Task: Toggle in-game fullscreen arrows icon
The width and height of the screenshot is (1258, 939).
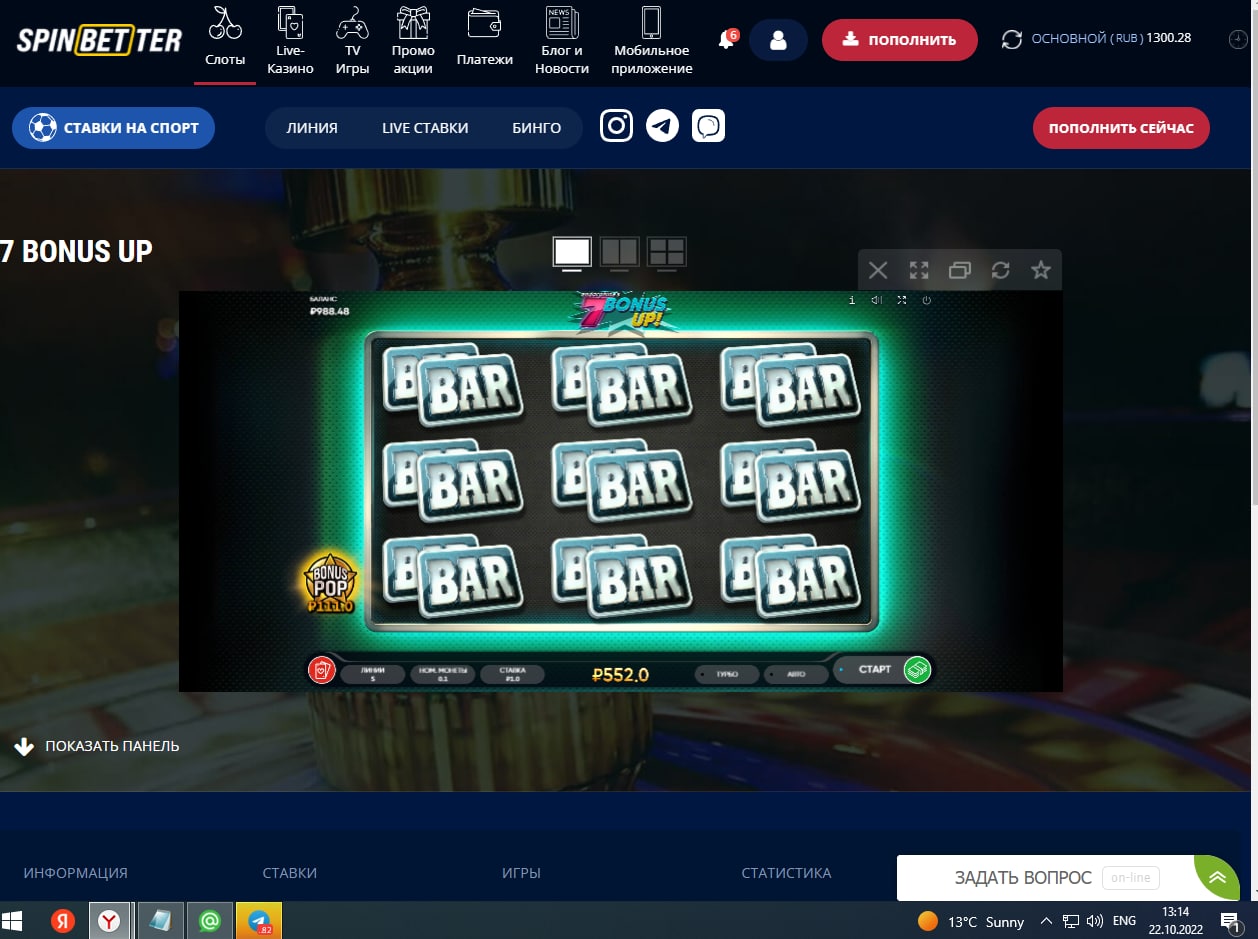Action: point(902,300)
